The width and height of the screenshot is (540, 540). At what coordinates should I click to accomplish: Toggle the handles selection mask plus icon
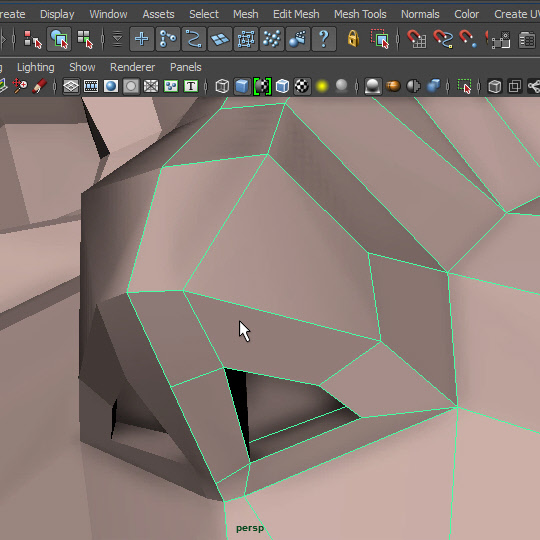(142, 39)
